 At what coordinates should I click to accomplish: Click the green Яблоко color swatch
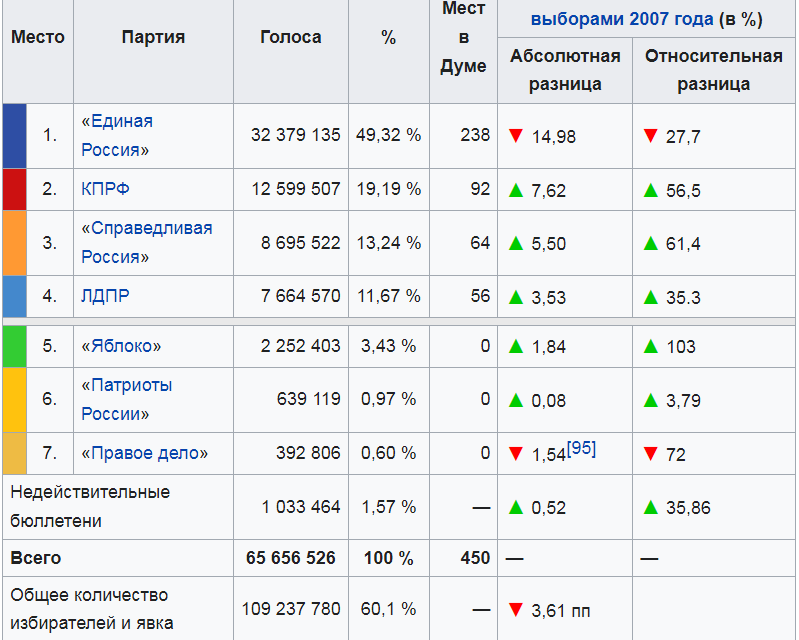pos(14,346)
